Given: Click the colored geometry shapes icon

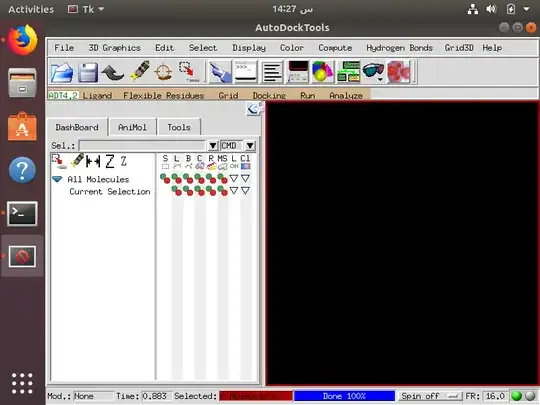Looking at the screenshot, I should point(322,72).
